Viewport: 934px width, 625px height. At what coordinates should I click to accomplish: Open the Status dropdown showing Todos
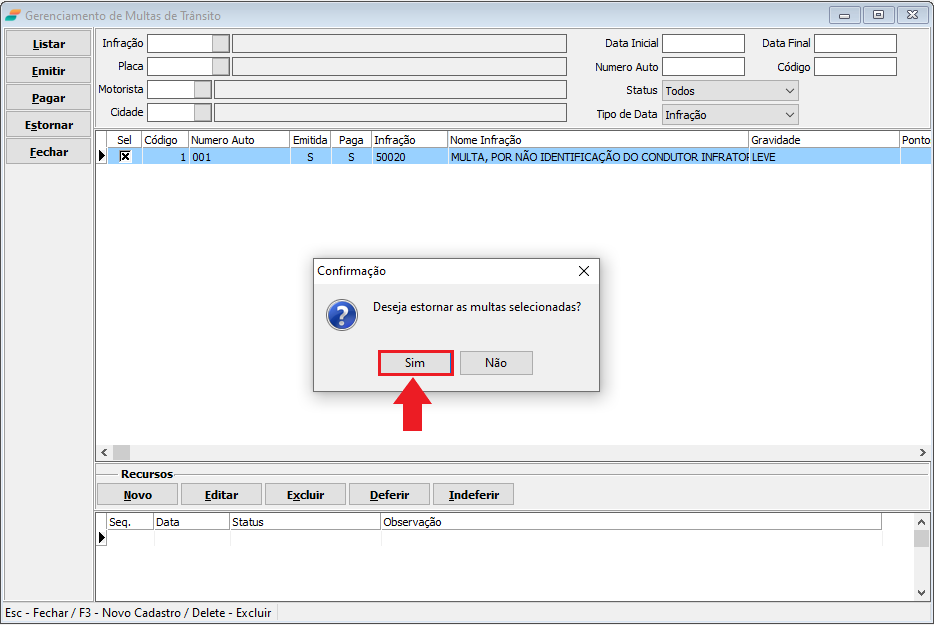pyautogui.click(x=789, y=91)
